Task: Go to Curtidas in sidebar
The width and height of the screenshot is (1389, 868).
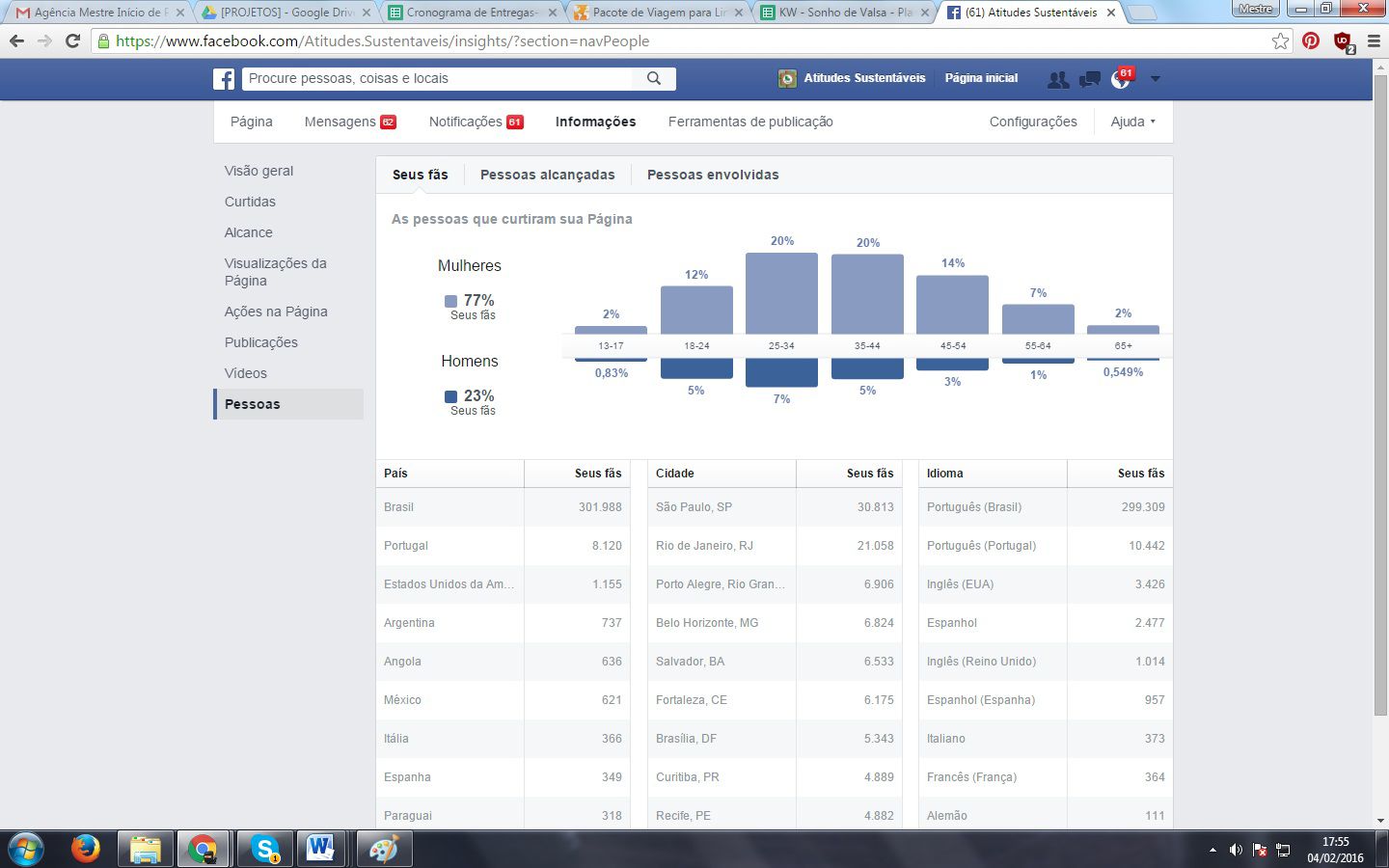Action: click(x=250, y=202)
